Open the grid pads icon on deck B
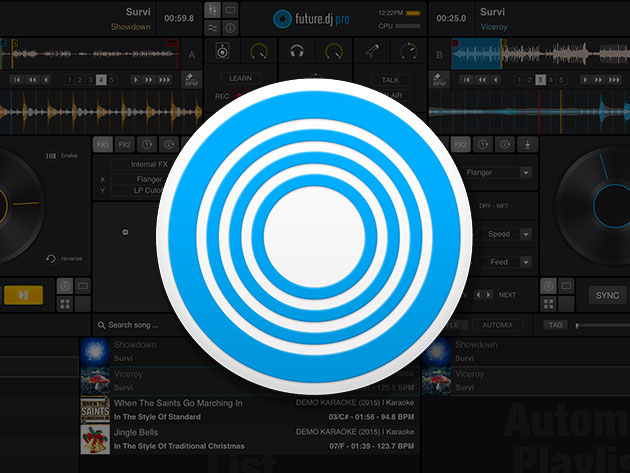The image size is (630, 473). tap(548, 304)
